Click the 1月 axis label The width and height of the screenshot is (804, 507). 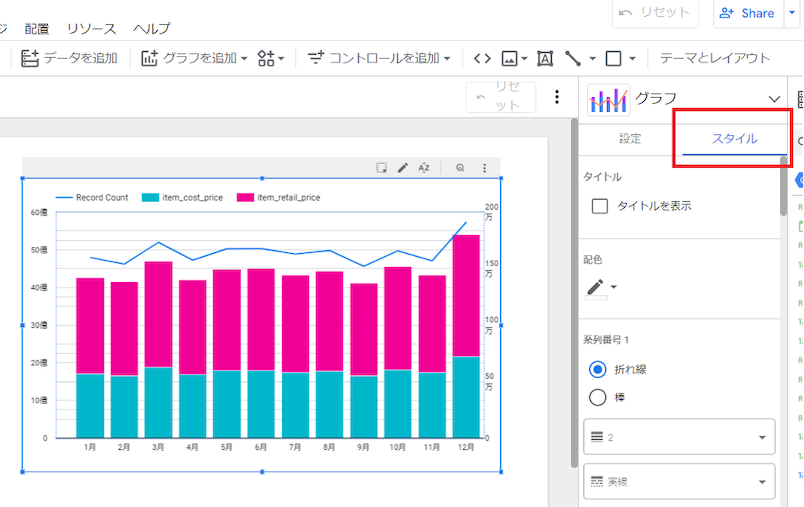pos(90,447)
